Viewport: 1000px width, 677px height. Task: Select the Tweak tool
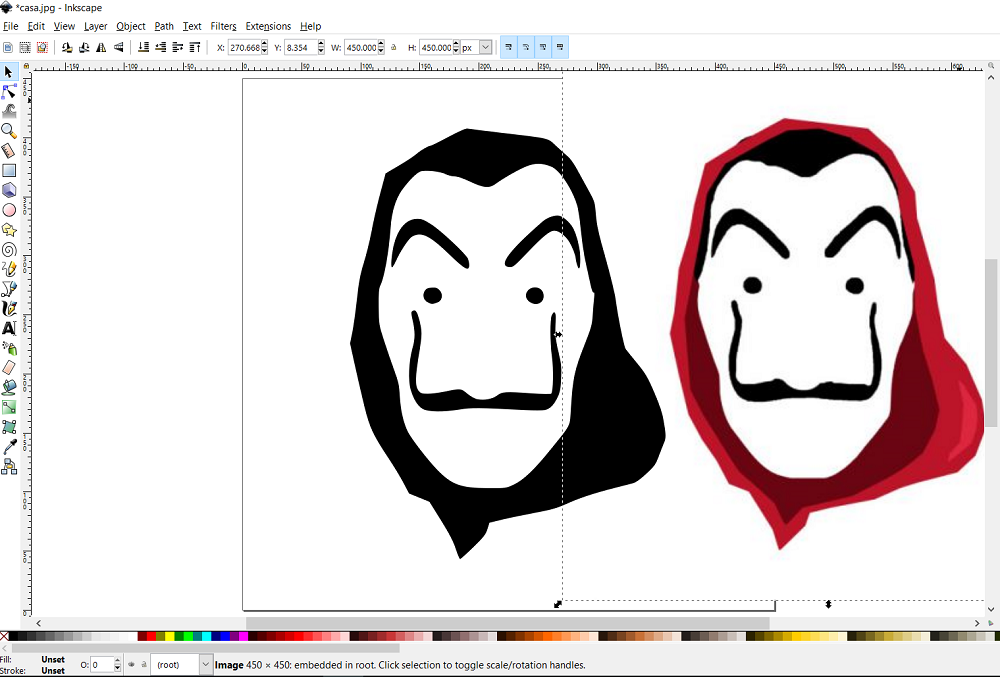pos(9,112)
